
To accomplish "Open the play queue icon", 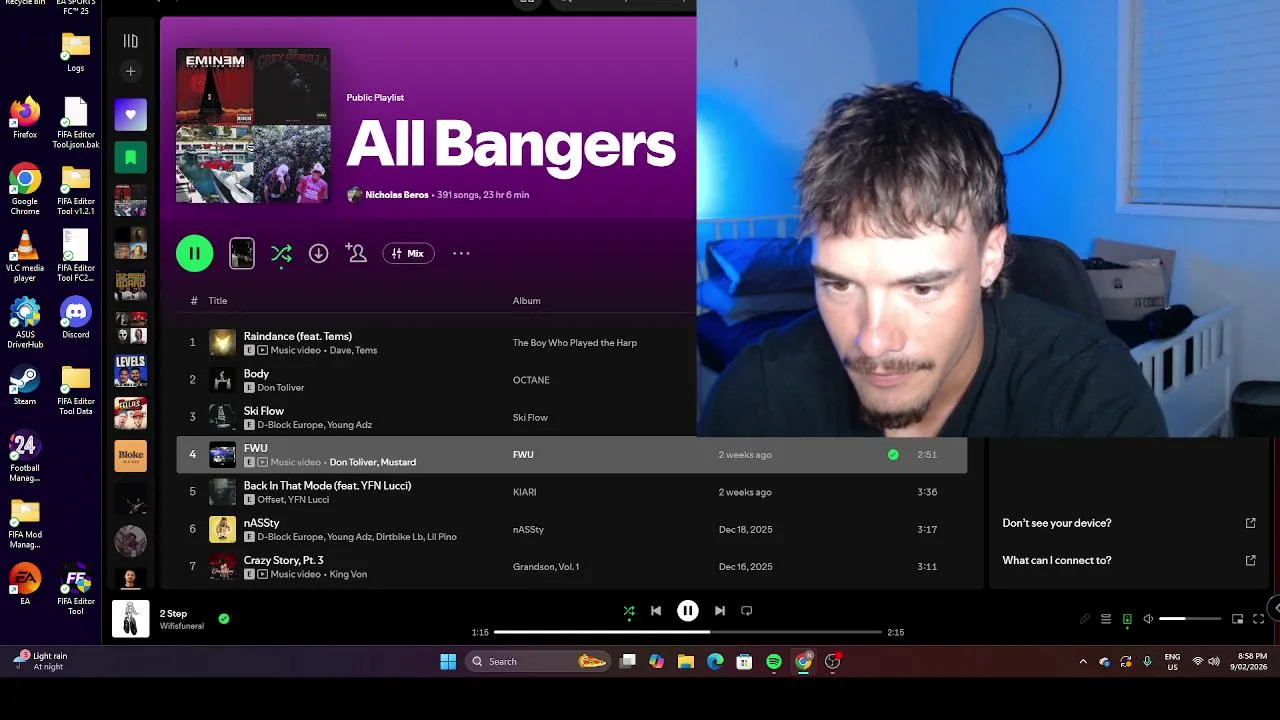I will tap(1106, 619).
